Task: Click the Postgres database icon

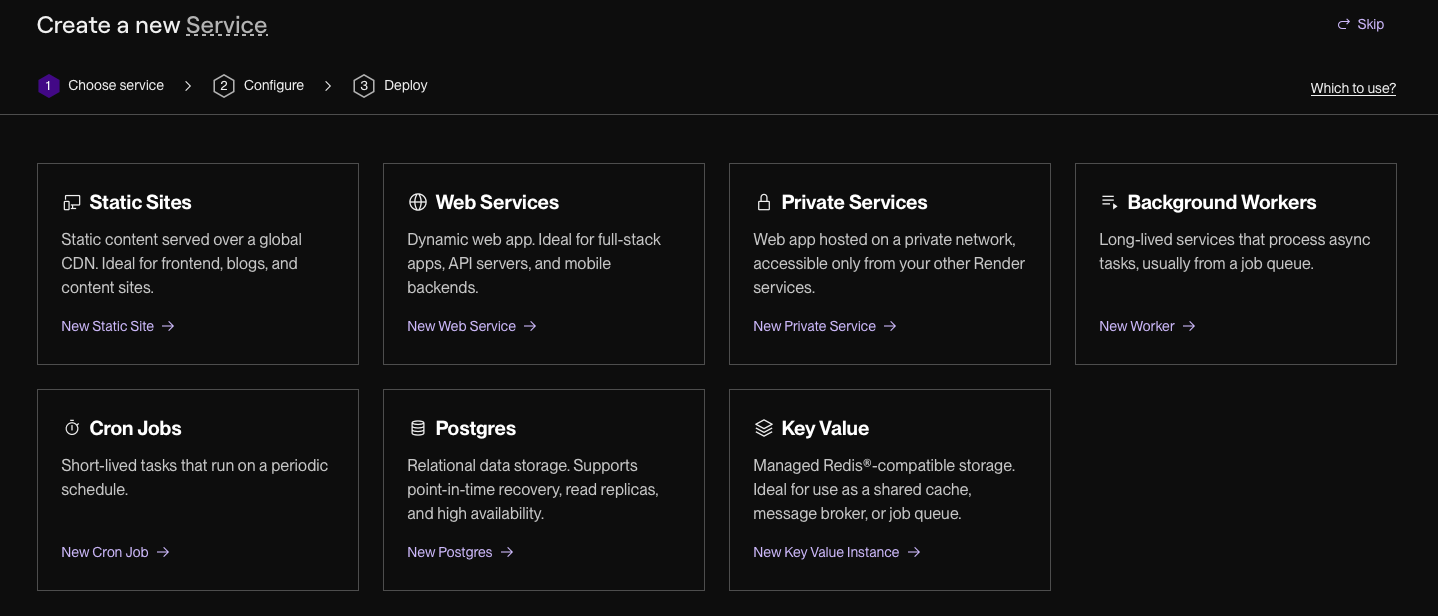Action: click(418, 428)
